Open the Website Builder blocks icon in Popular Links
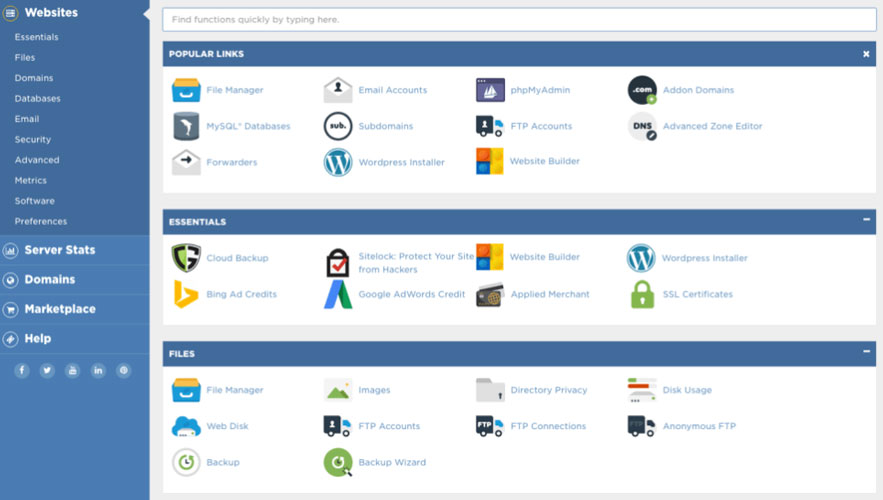The height and width of the screenshot is (500, 883). 490,161
